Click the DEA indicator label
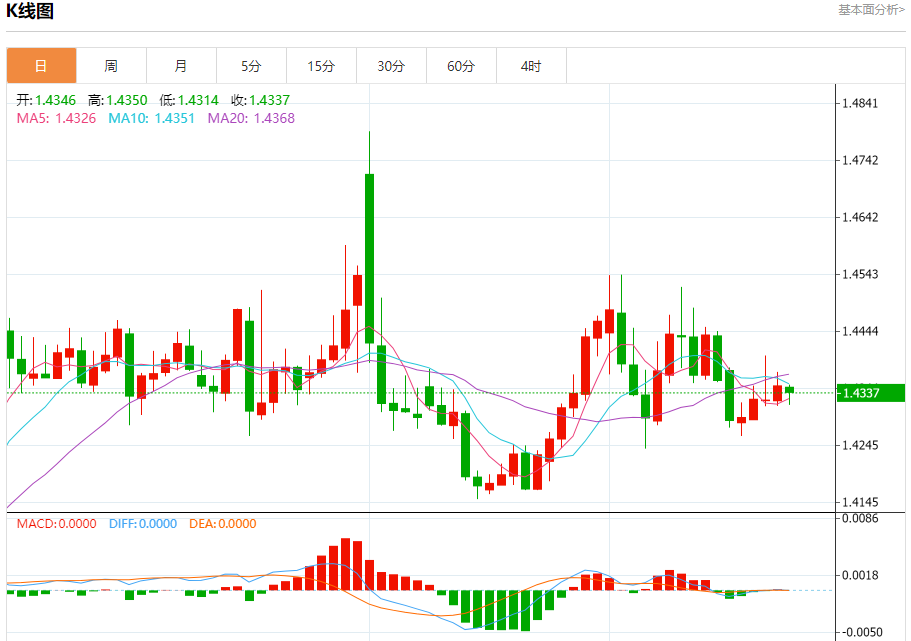The width and height of the screenshot is (911, 641). [223, 524]
